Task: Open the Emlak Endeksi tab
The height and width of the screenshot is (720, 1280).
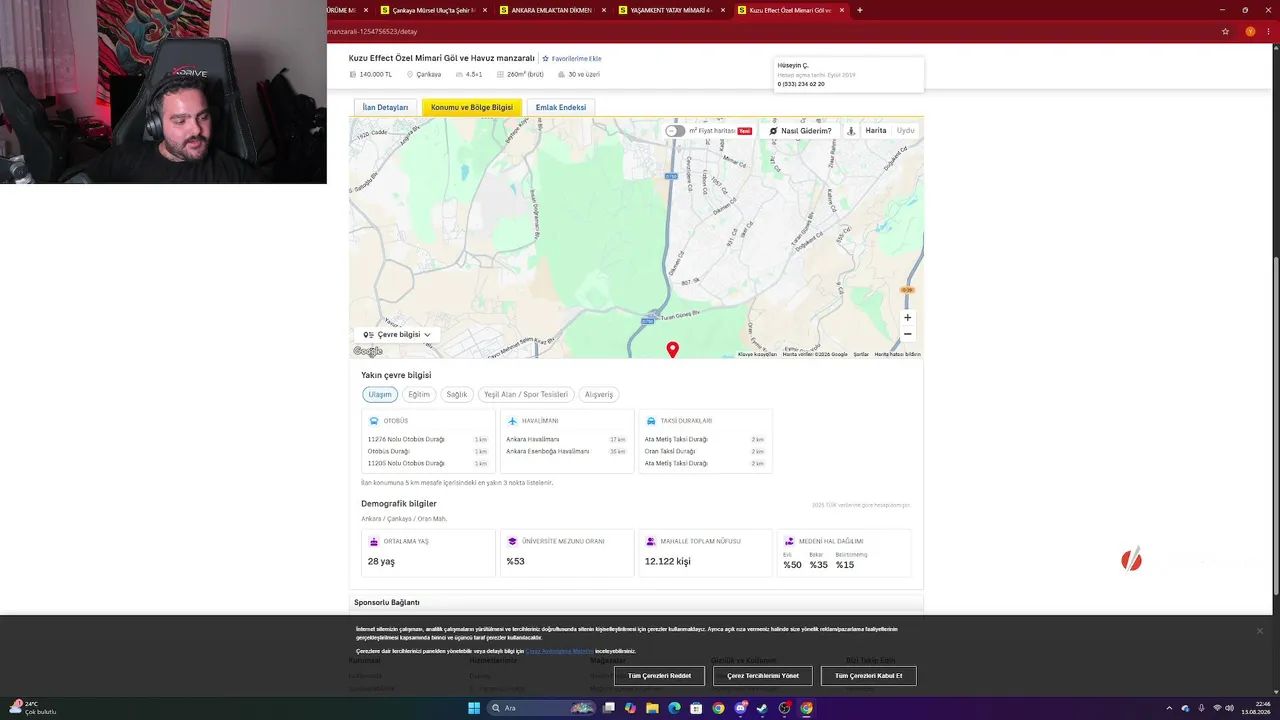Action: (x=561, y=107)
